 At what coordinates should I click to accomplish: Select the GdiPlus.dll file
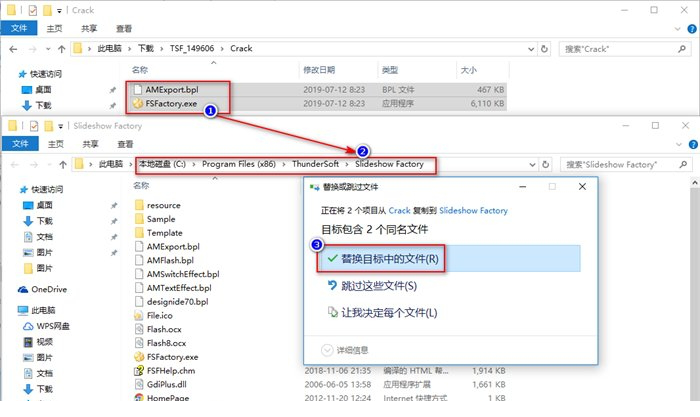(168, 383)
